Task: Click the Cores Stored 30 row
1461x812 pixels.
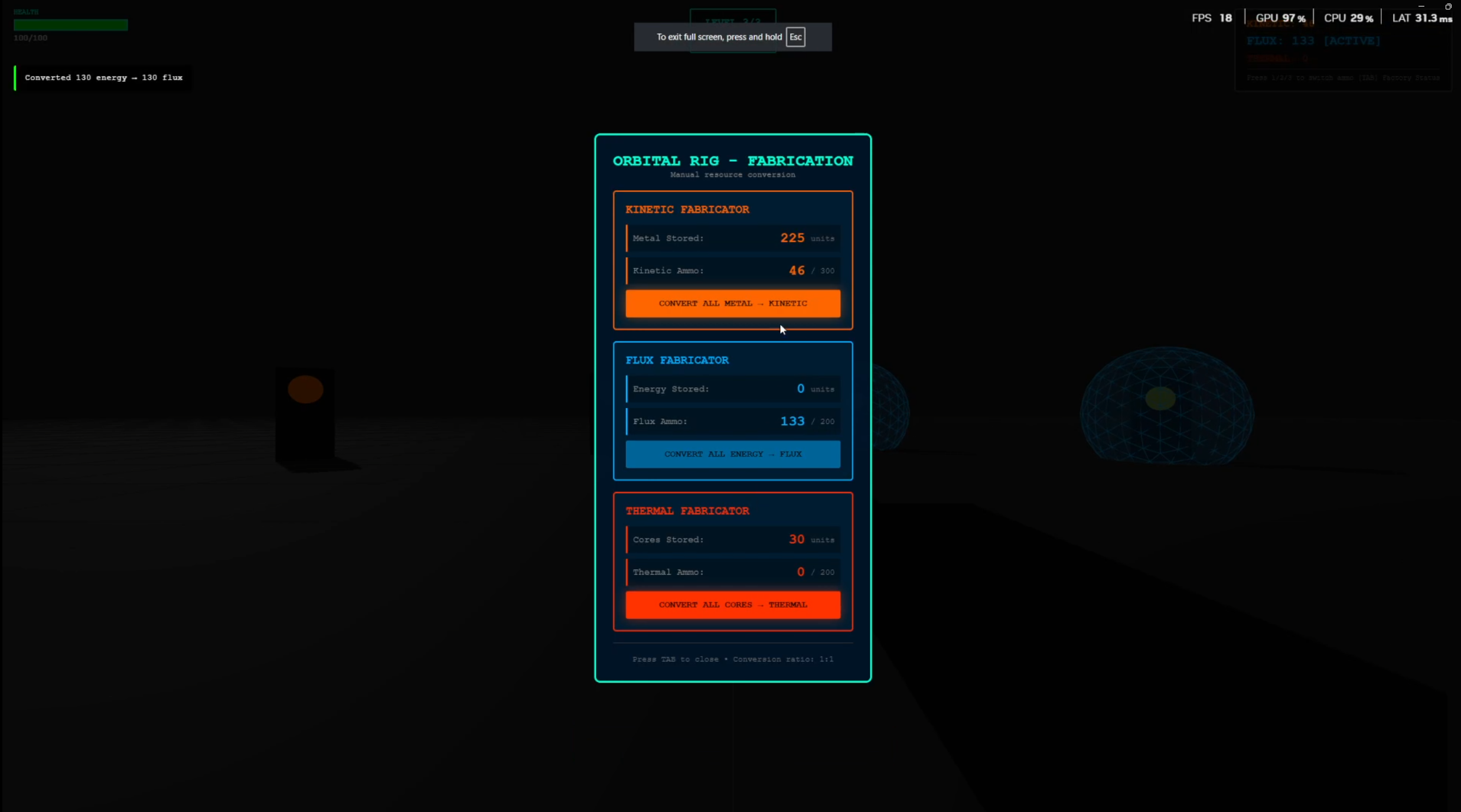Action: [x=732, y=539]
